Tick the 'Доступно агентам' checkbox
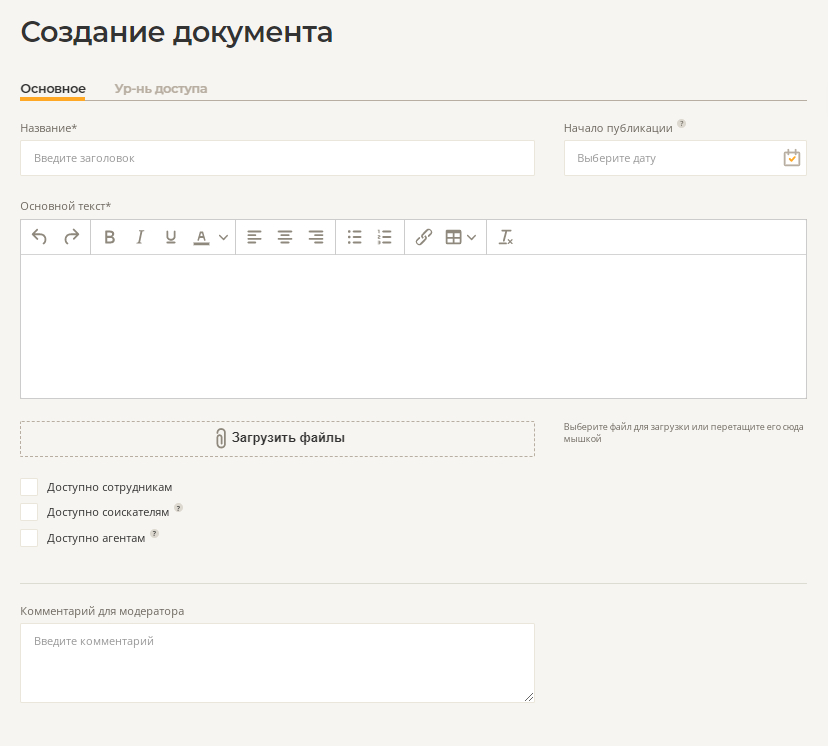 (x=29, y=538)
